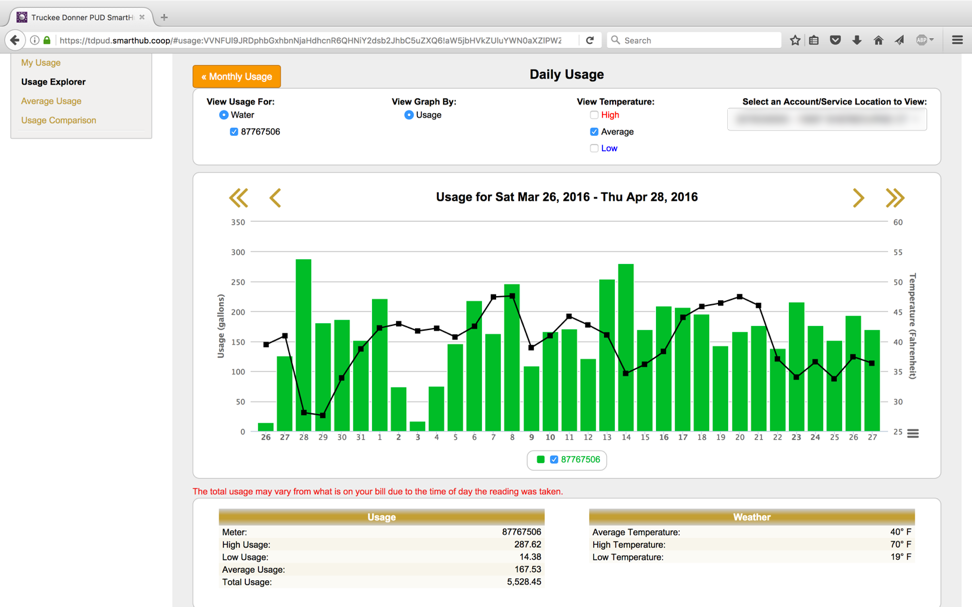The height and width of the screenshot is (607, 972).
Task: Open the Firefox hamburger menu
Action: [956, 40]
